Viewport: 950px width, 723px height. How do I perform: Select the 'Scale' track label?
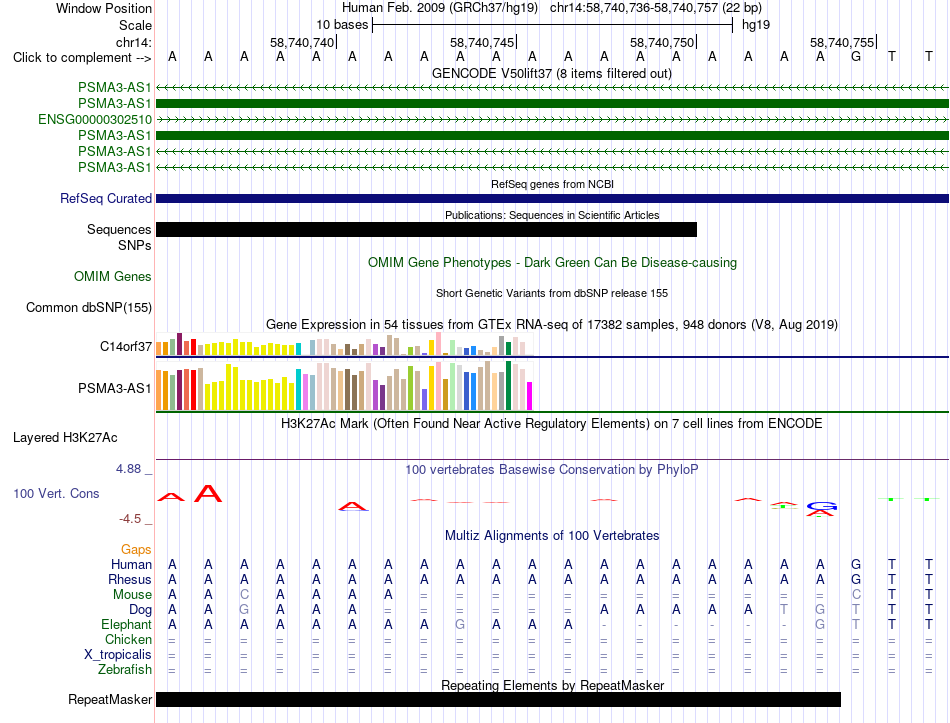coord(135,25)
